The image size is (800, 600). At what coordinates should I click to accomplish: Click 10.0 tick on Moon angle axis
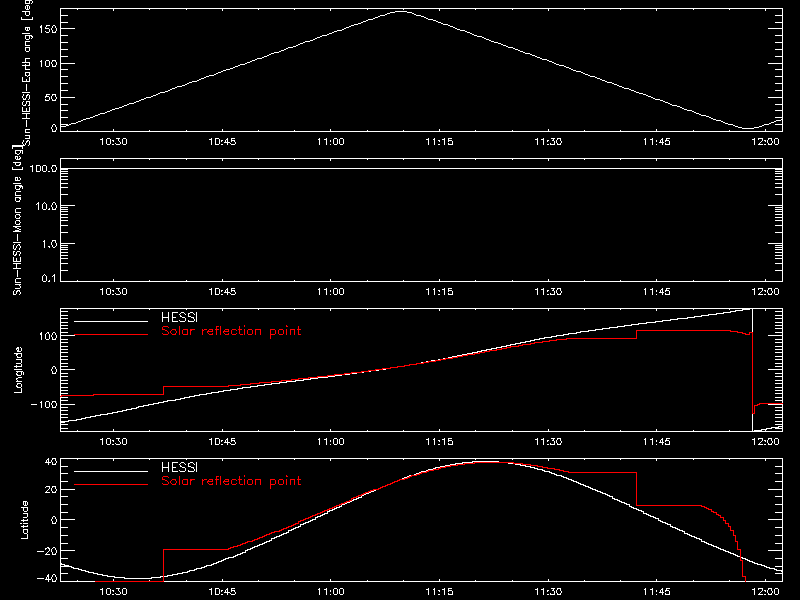click(x=46, y=206)
